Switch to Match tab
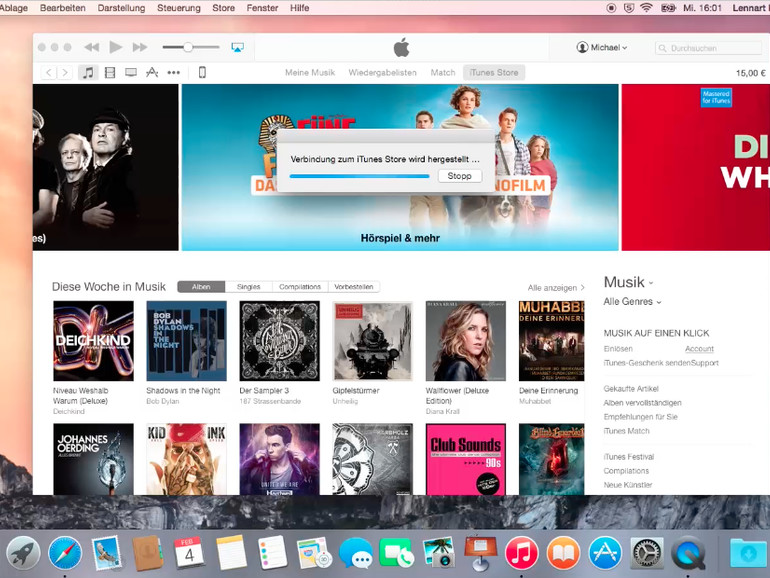 443,73
